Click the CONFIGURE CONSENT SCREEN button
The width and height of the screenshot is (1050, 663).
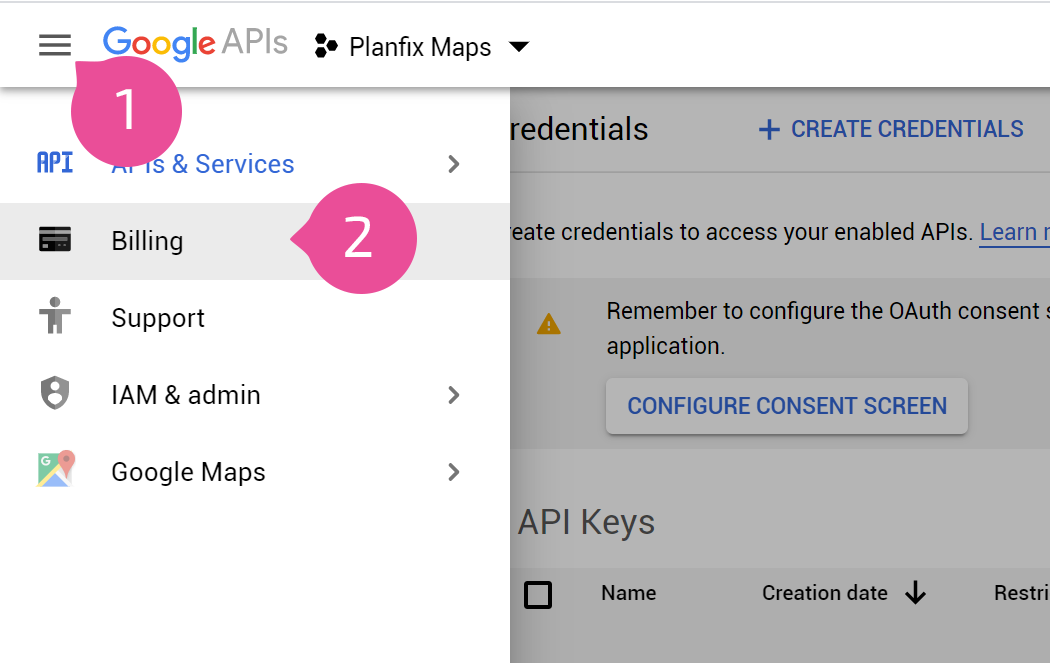(787, 406)
